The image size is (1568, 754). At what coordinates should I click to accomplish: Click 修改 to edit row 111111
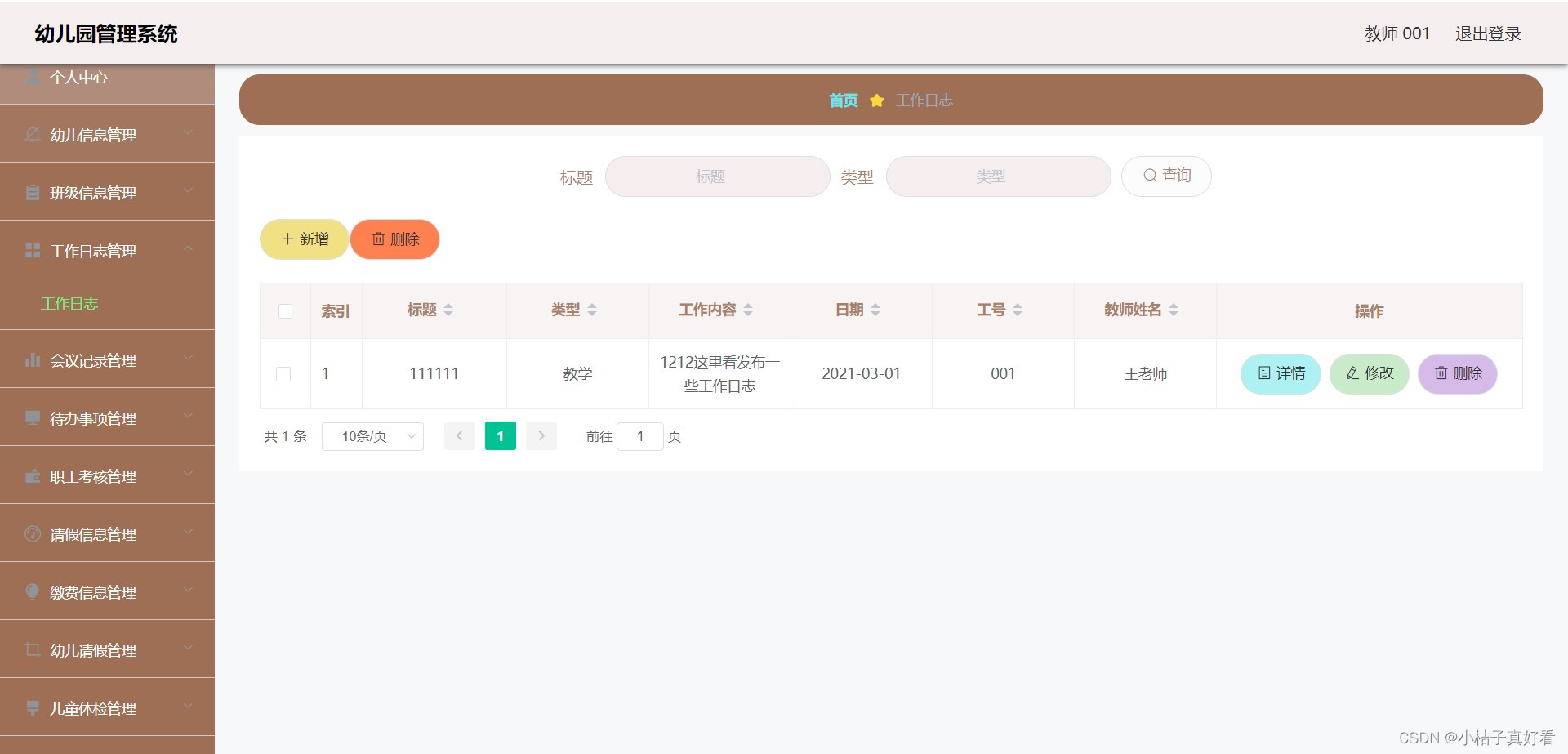1370,373
